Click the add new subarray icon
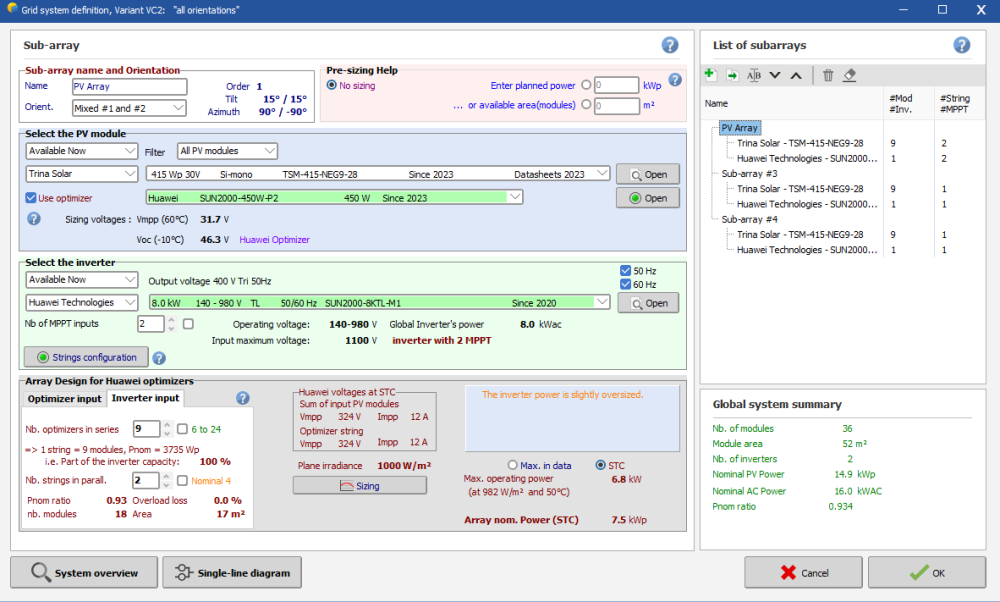 coord(710,75)
